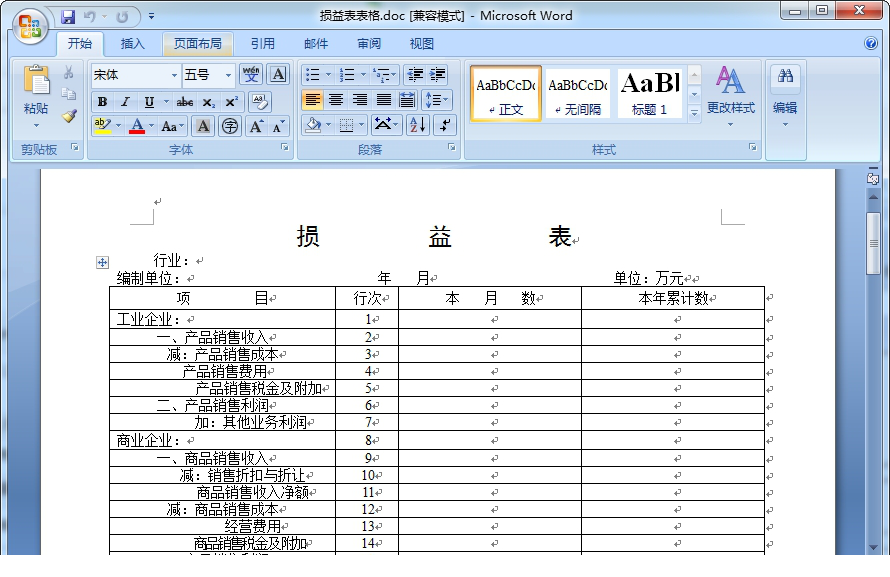Select the 无间隔 no spacing style
The width and height of the screenshot is (890, 577).
(x=577, y=94)
